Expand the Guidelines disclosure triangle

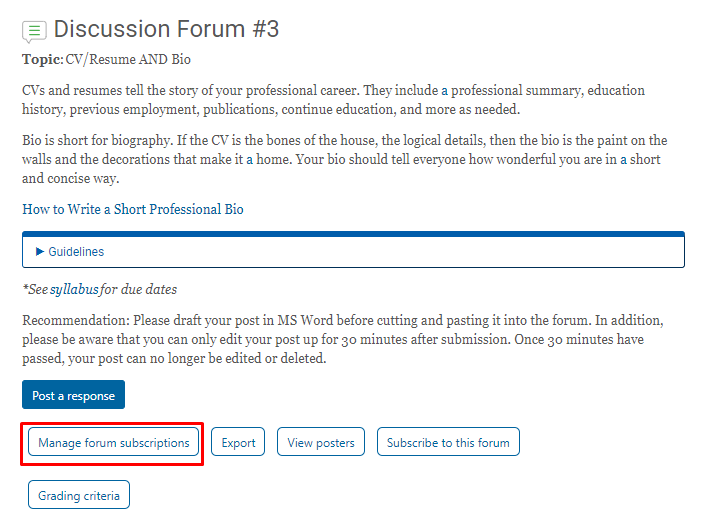40,251
